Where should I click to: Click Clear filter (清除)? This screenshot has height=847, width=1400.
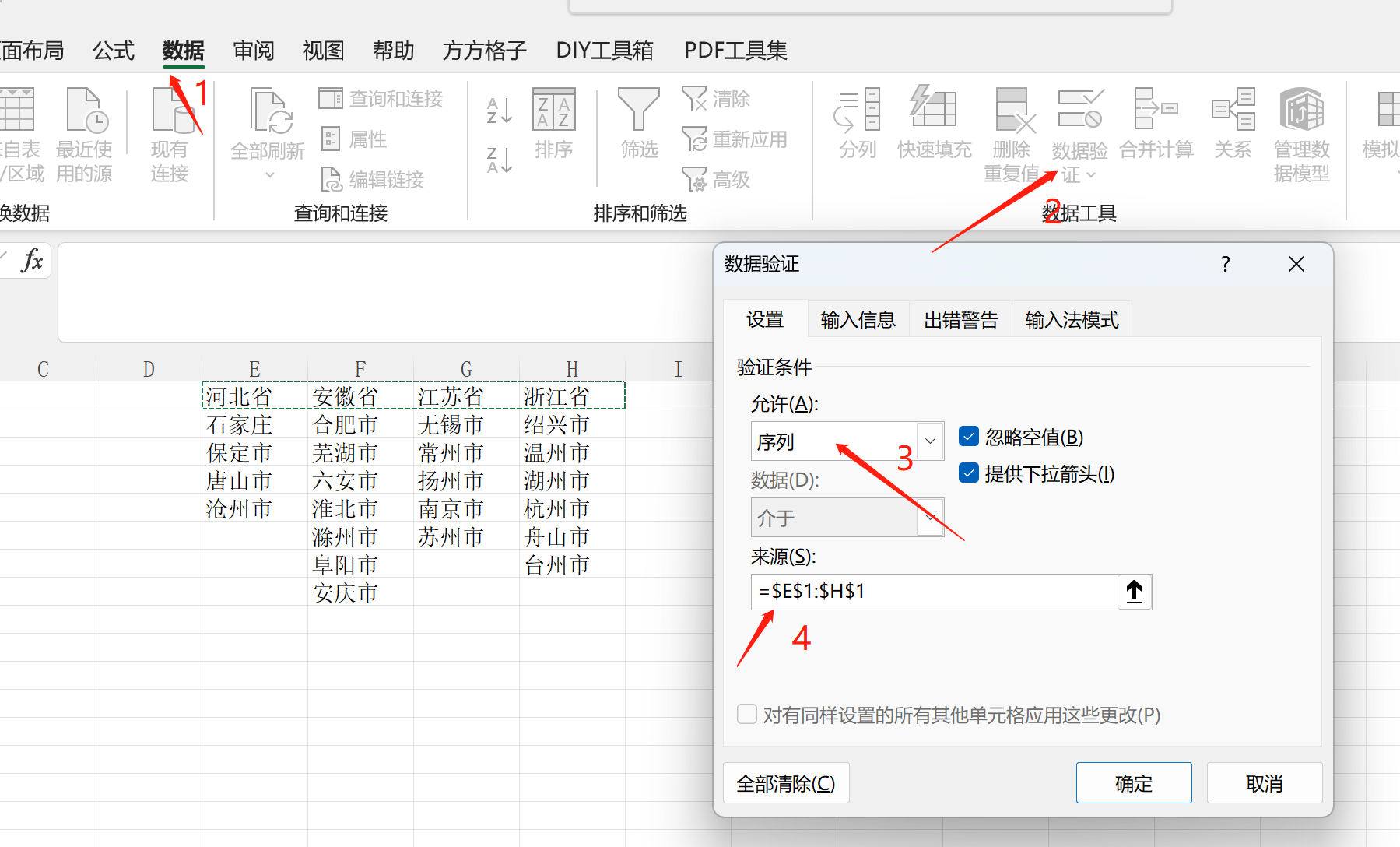716,99
